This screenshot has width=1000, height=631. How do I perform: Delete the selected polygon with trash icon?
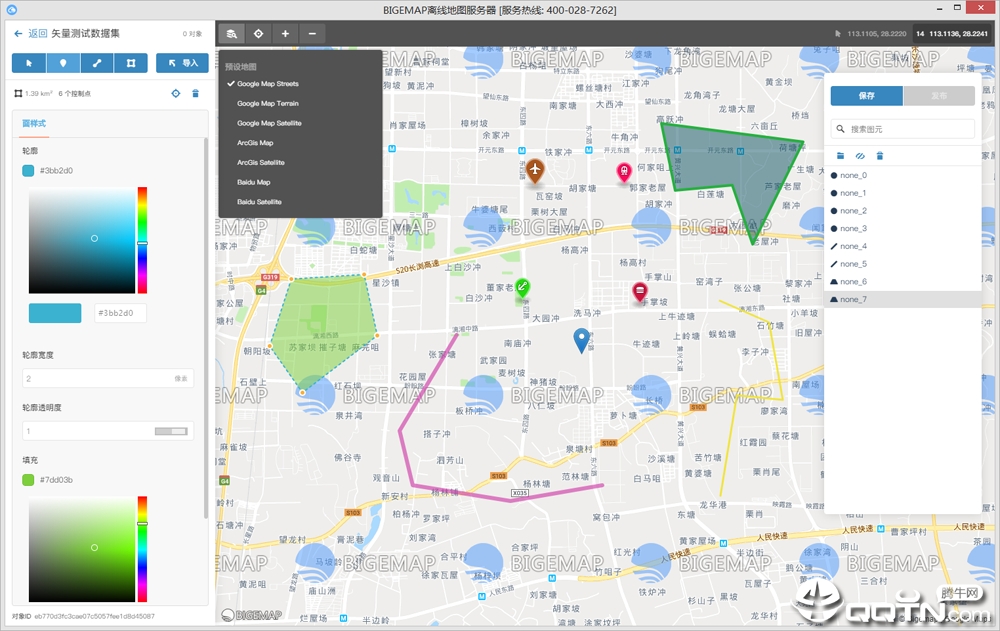[196, 94]
